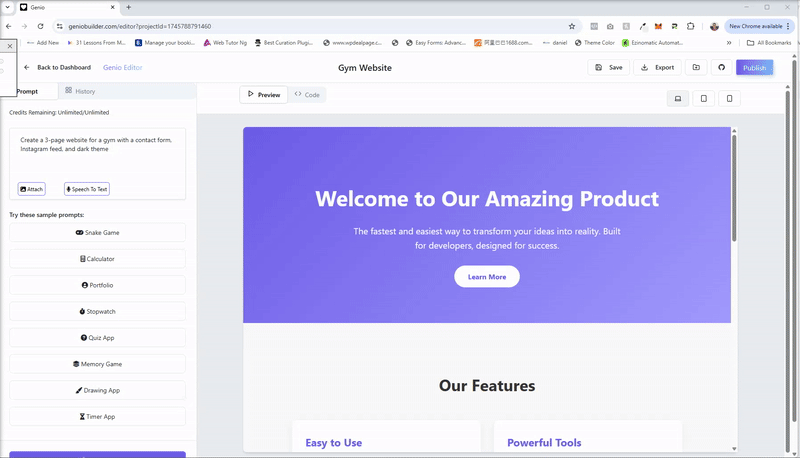
Task: Switch to tablet preview device icon
Action: pyautogui.click(x=704, y=98)
